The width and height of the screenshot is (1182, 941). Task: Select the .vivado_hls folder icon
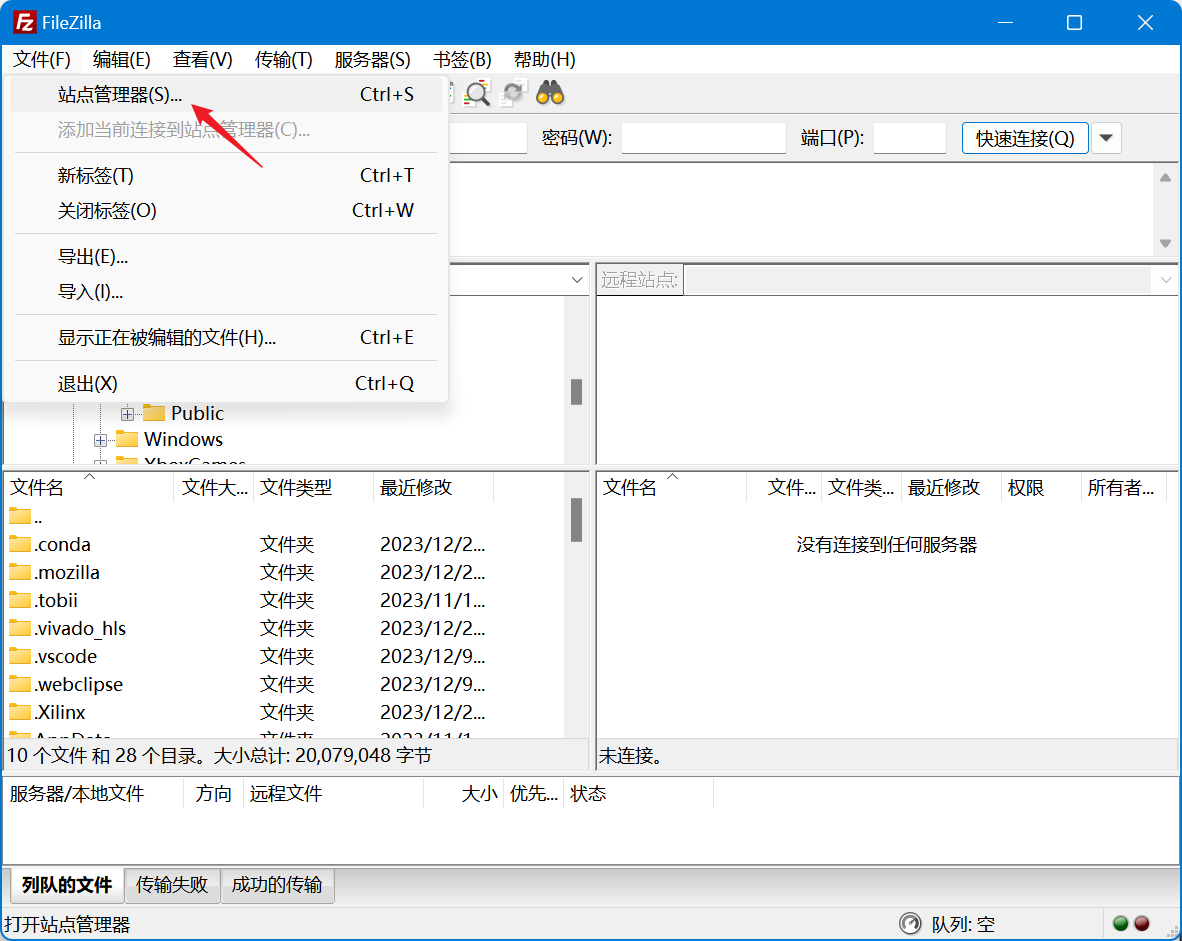[x=20, y=627]
